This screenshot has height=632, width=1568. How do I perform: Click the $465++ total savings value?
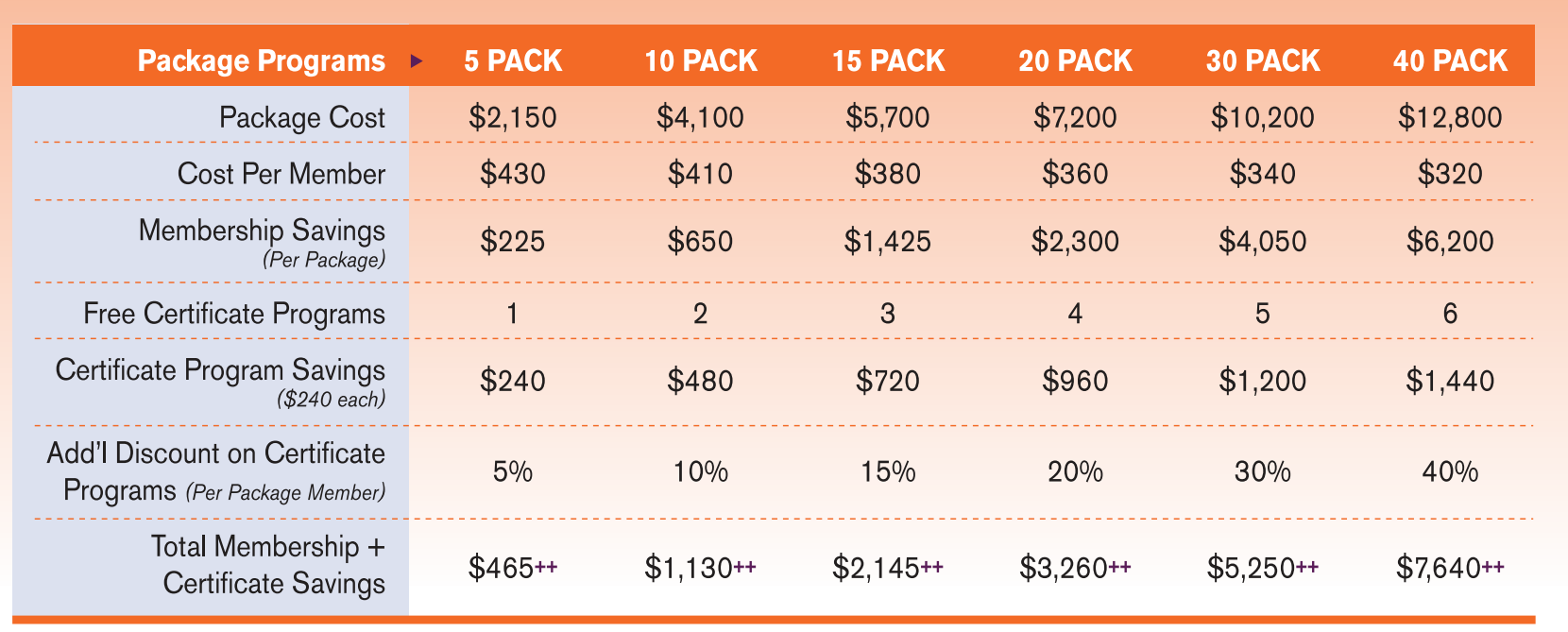click(x=513, y=568)
